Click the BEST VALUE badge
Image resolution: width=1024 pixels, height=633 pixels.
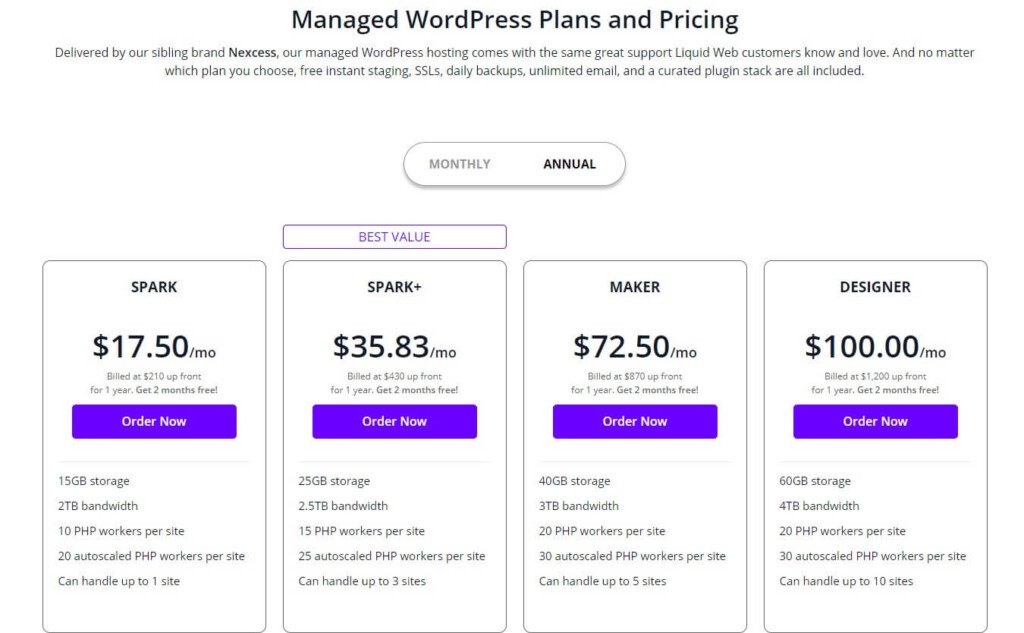pos(394,237)
